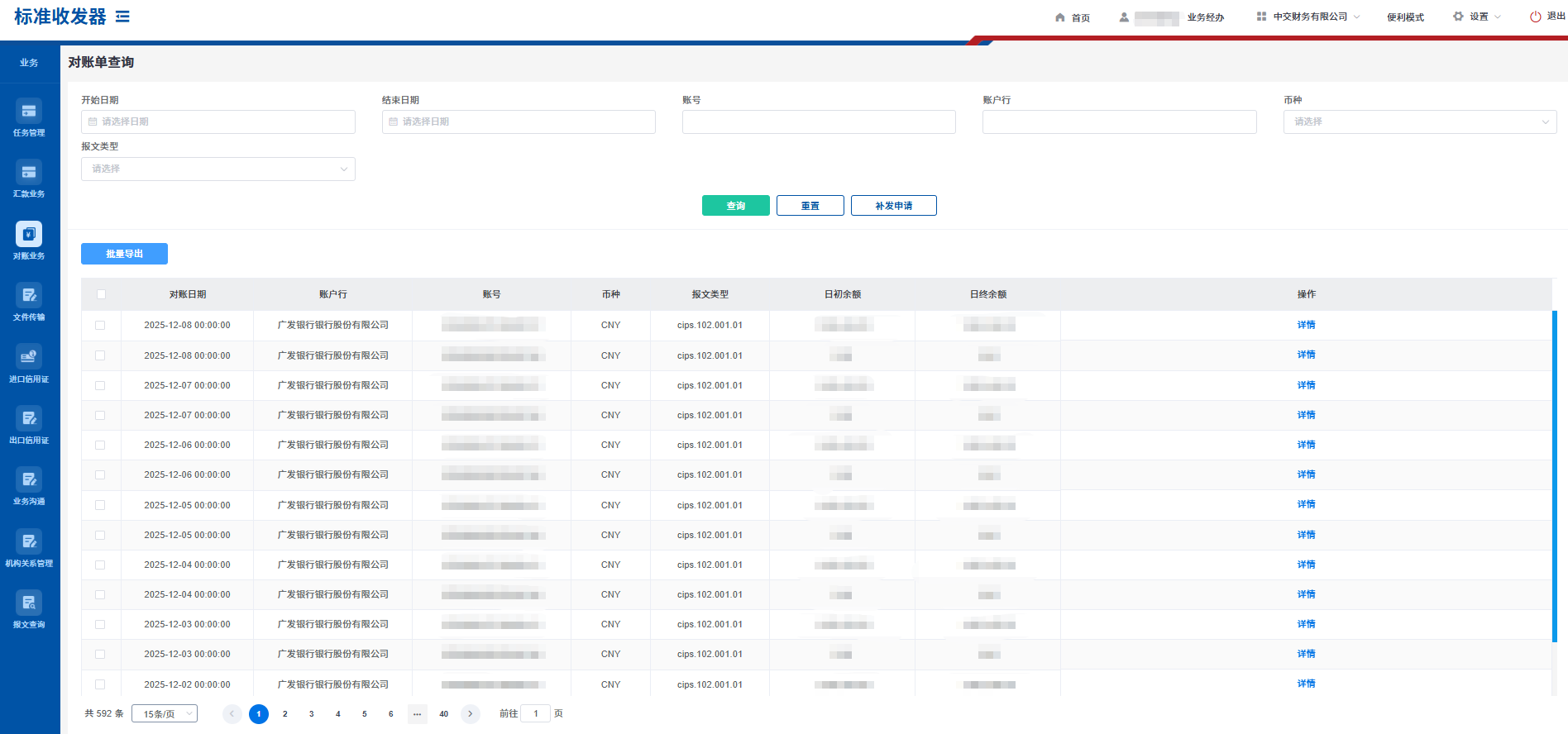This screenshot has width=1568, height=734.
Task: Open 文件传输 from the sidebar
Action: click(29, 301)
